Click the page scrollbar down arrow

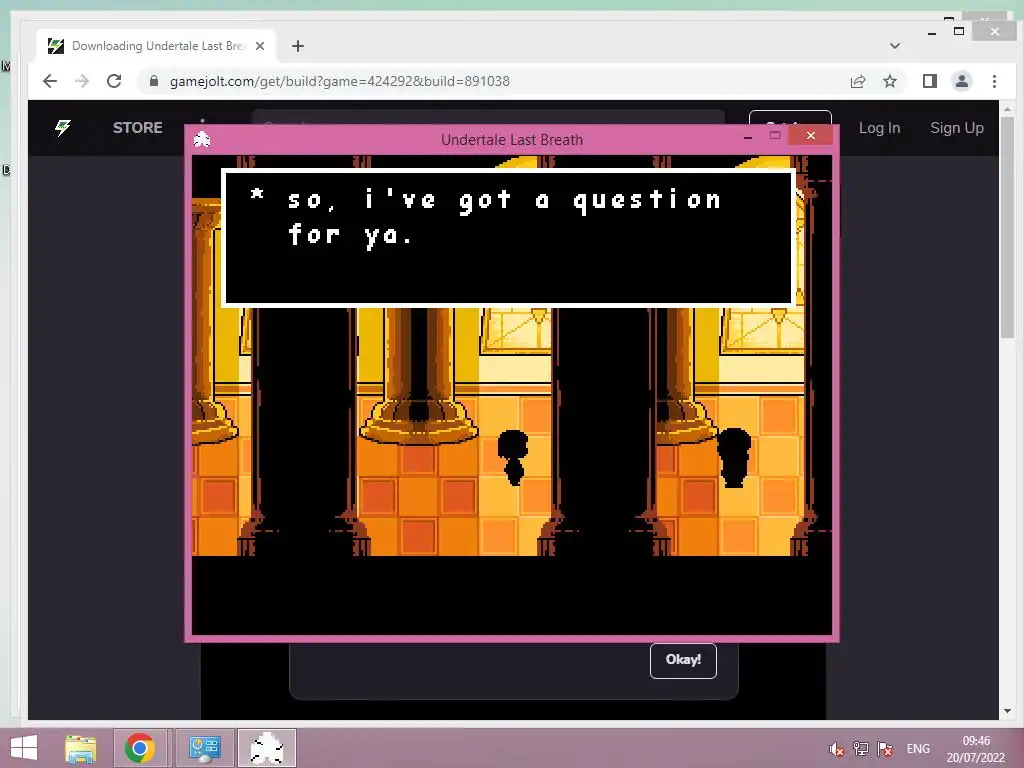coord(1006,711)
